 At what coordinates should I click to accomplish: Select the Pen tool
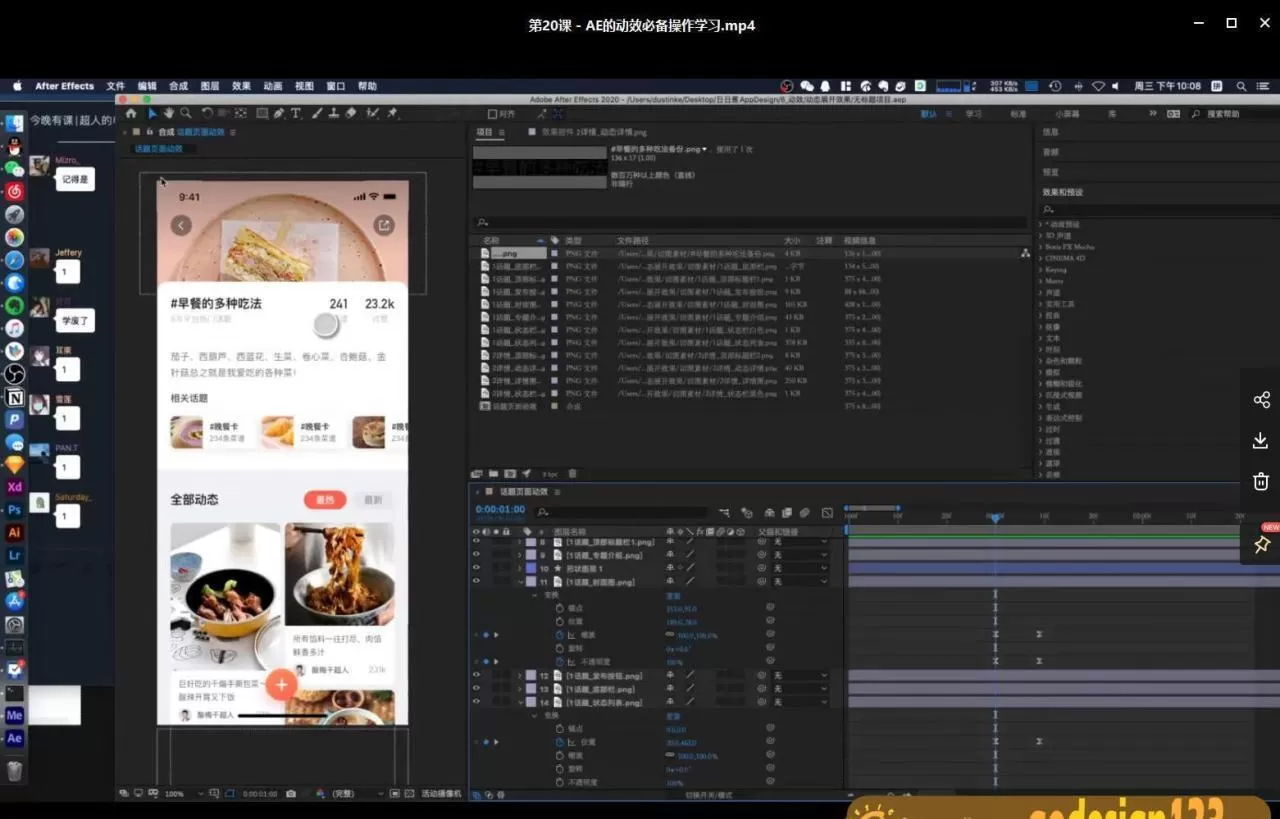tap(279, 114)
